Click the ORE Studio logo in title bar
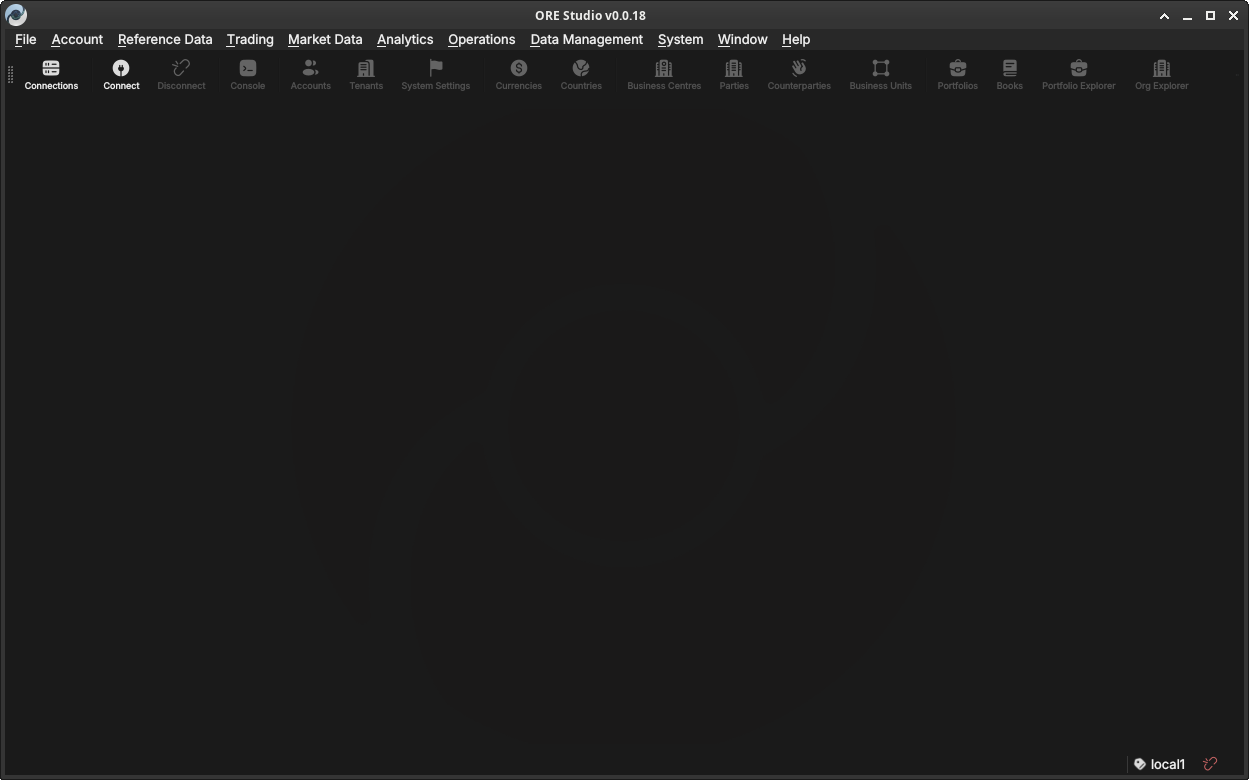This screenshot has height=780, width=1249. pyautogui.click(x=16, y=15)
